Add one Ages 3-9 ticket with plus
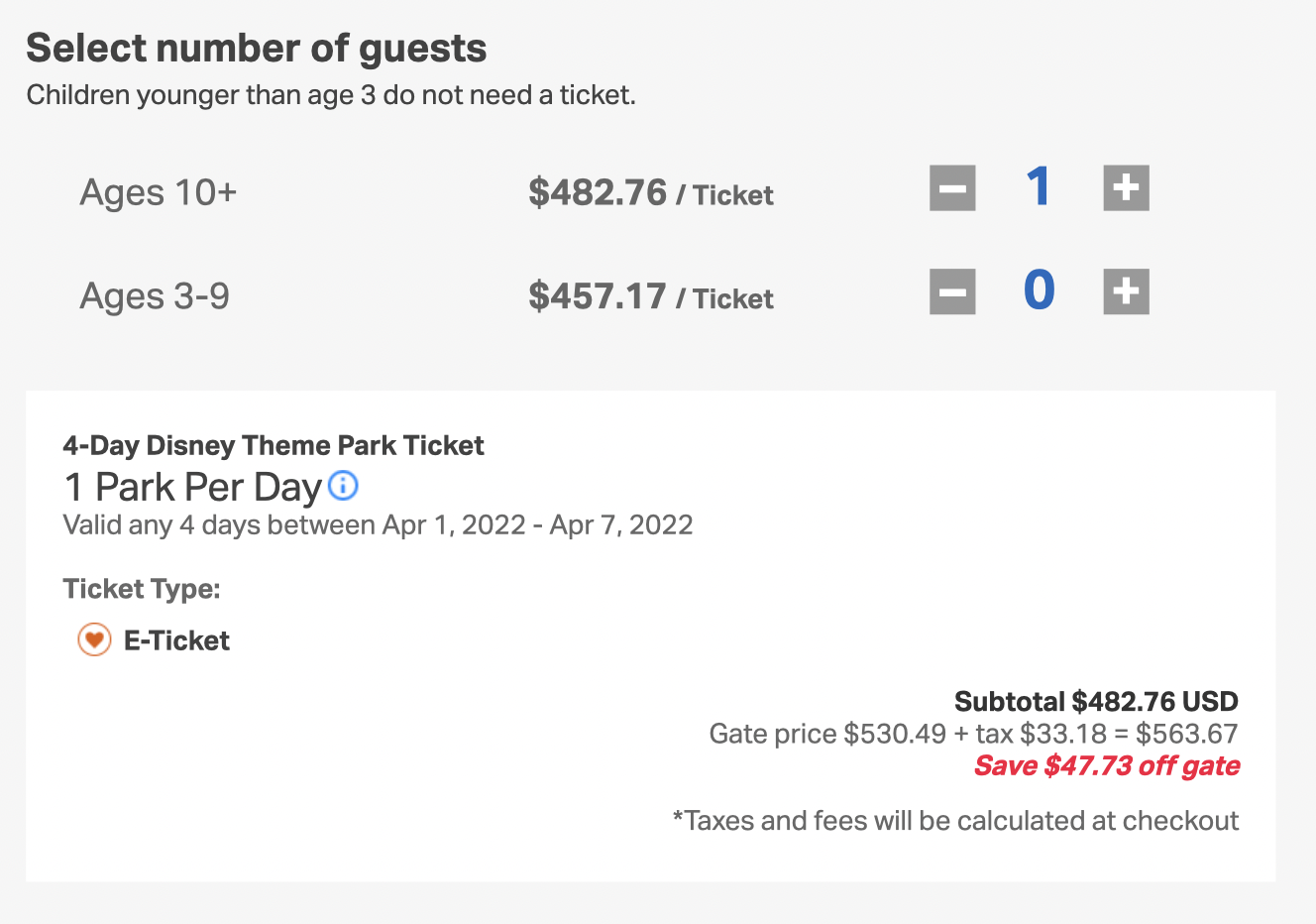The image size is (1316, 924). [x=1126, y=291]
